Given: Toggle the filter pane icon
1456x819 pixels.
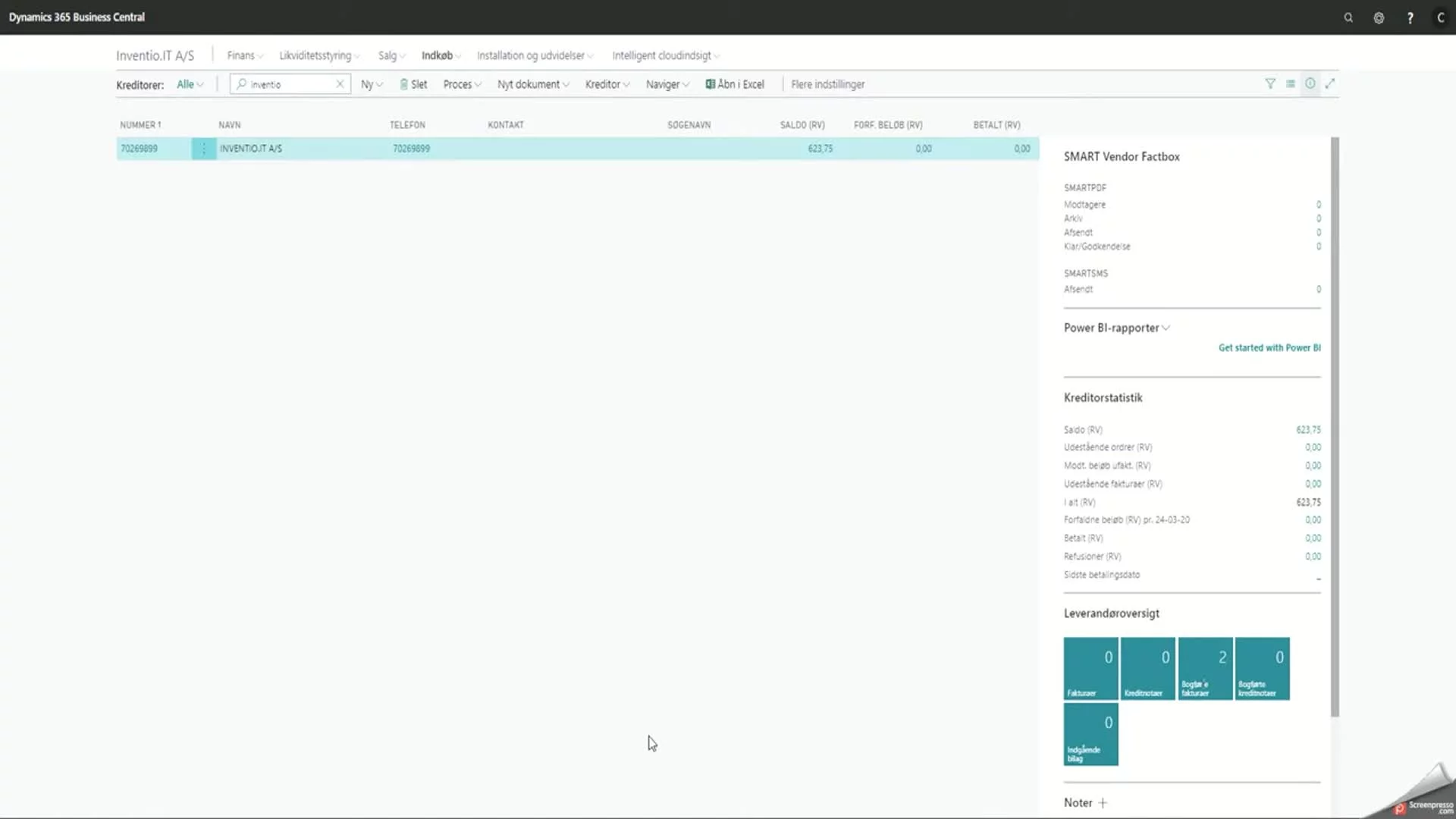Looking at the screenshot, I should click(1270, 83).
